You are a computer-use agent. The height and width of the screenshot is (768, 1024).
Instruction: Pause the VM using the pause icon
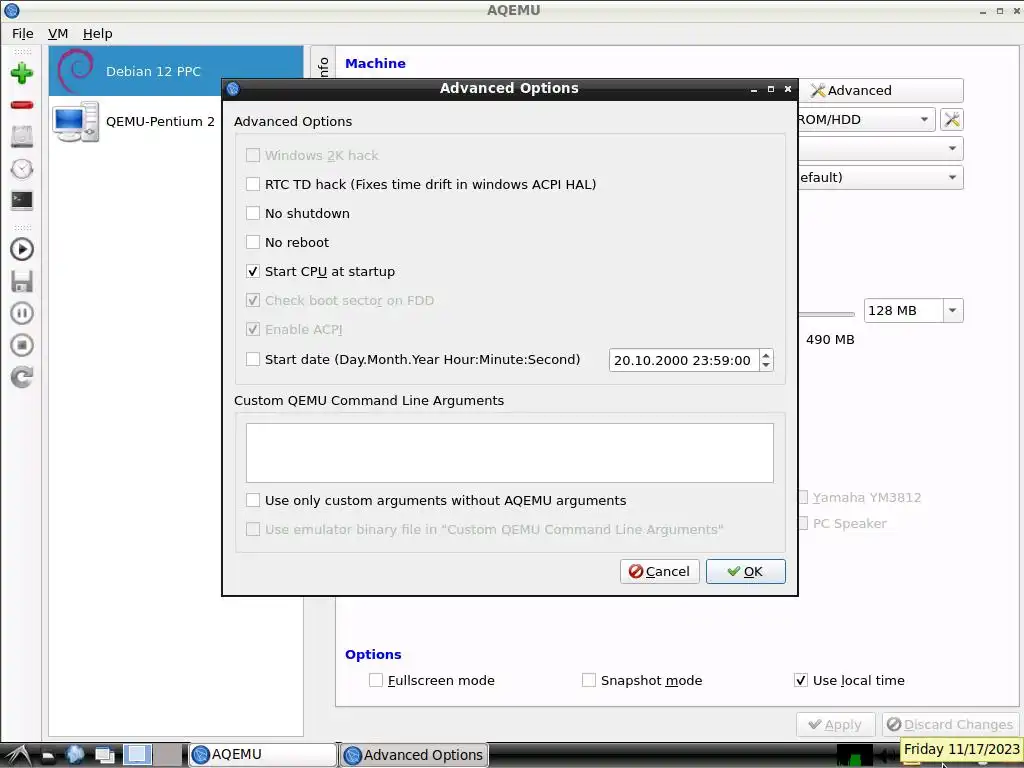(22, 313)
